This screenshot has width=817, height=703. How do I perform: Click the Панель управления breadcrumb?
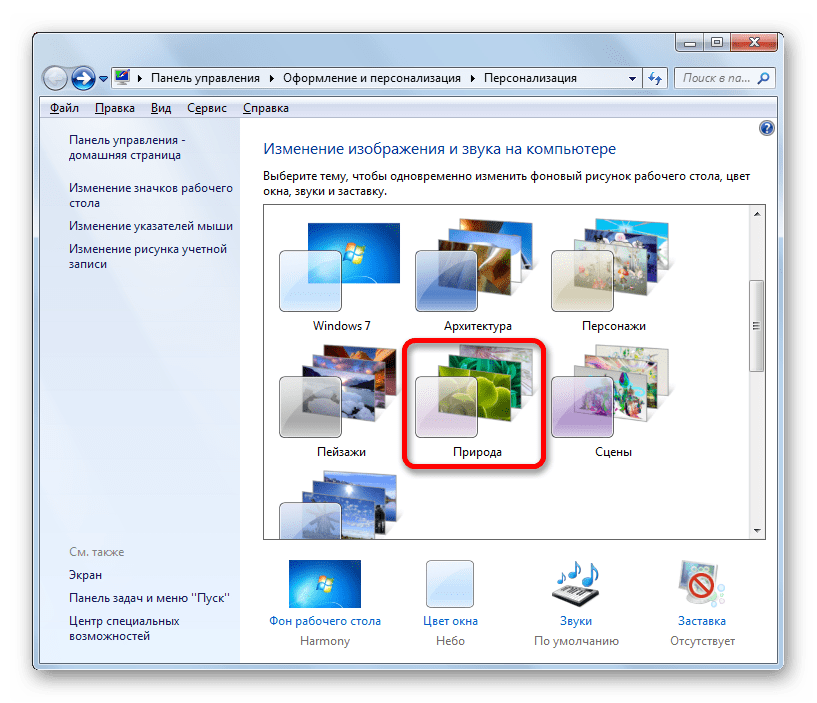(x=205, y=78)
